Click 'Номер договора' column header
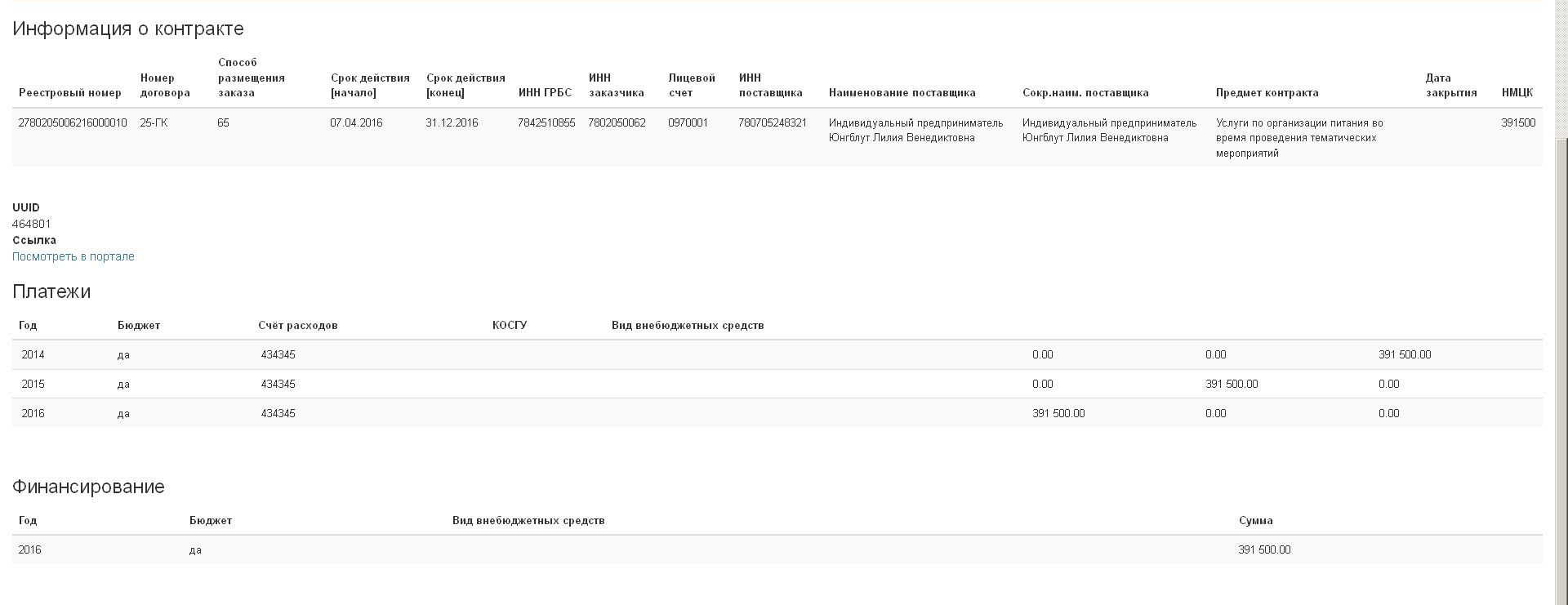 click(x=165, y=85)
